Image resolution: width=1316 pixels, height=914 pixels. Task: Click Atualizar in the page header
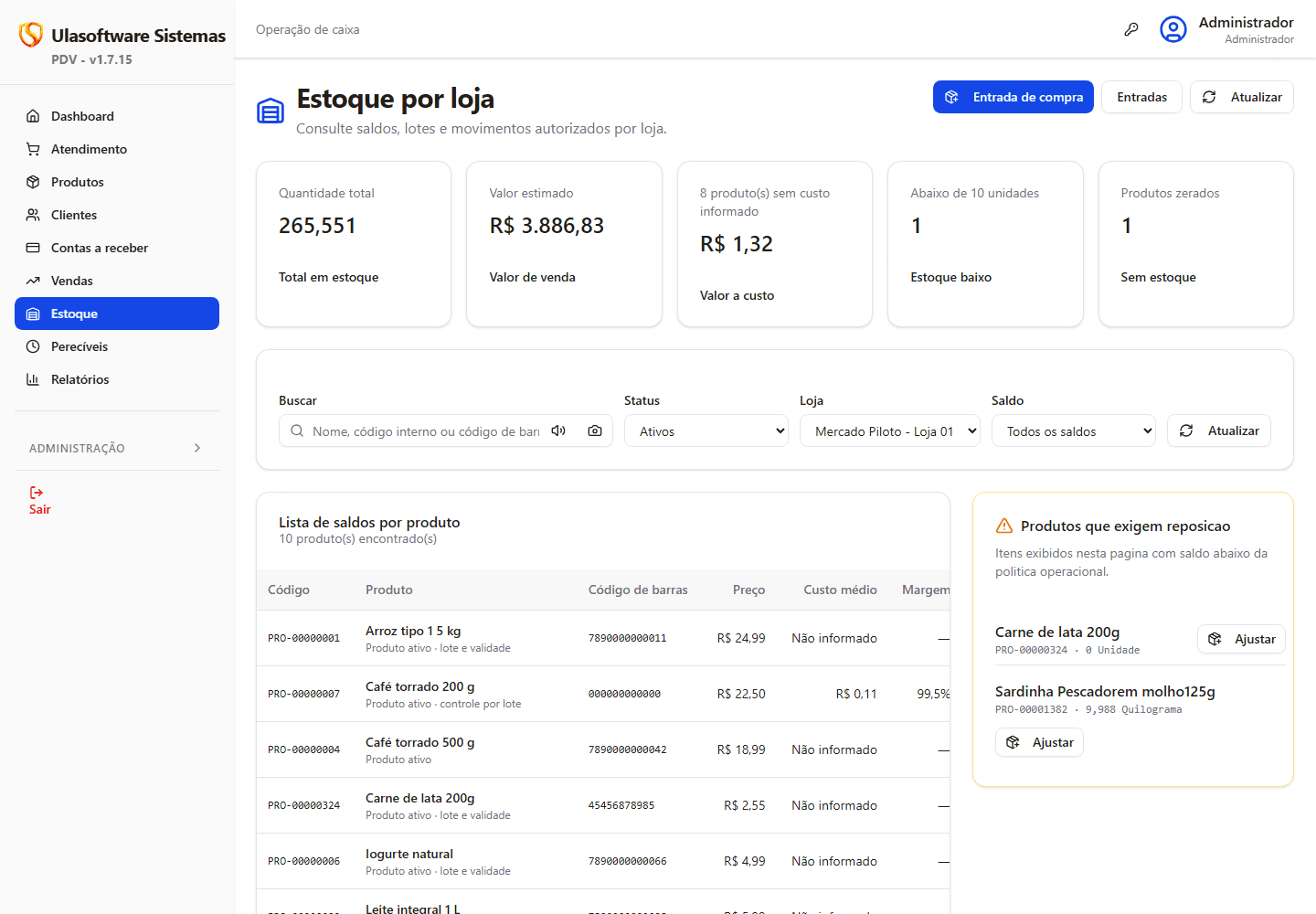point(1241,97)
